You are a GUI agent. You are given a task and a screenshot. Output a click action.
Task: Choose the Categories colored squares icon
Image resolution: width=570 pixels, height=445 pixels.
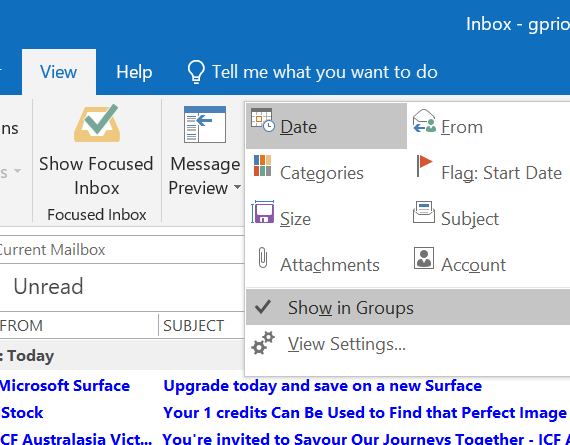(262, 166)
